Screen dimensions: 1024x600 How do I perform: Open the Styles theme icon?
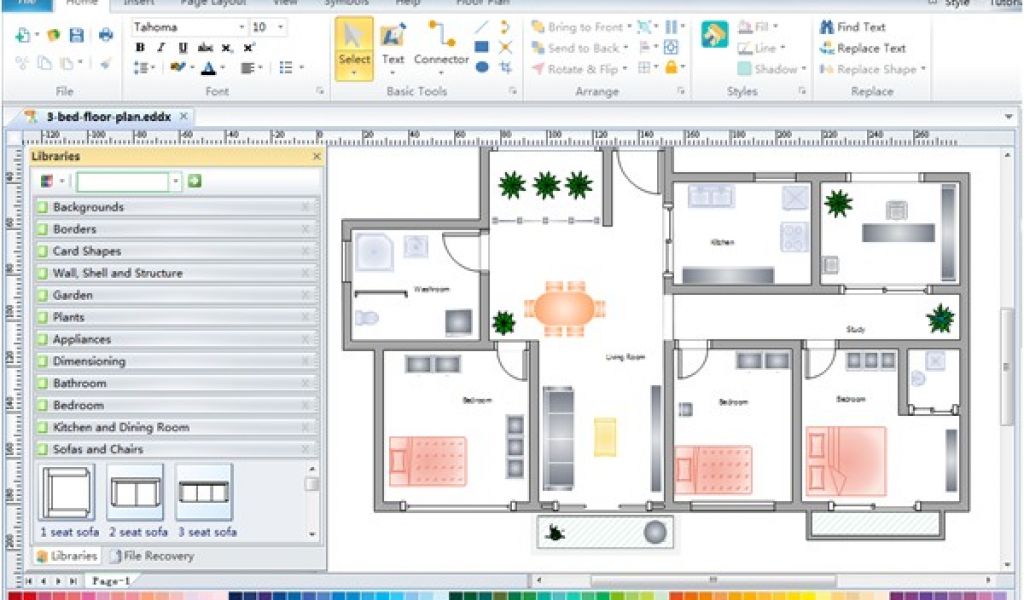[714, 35]
